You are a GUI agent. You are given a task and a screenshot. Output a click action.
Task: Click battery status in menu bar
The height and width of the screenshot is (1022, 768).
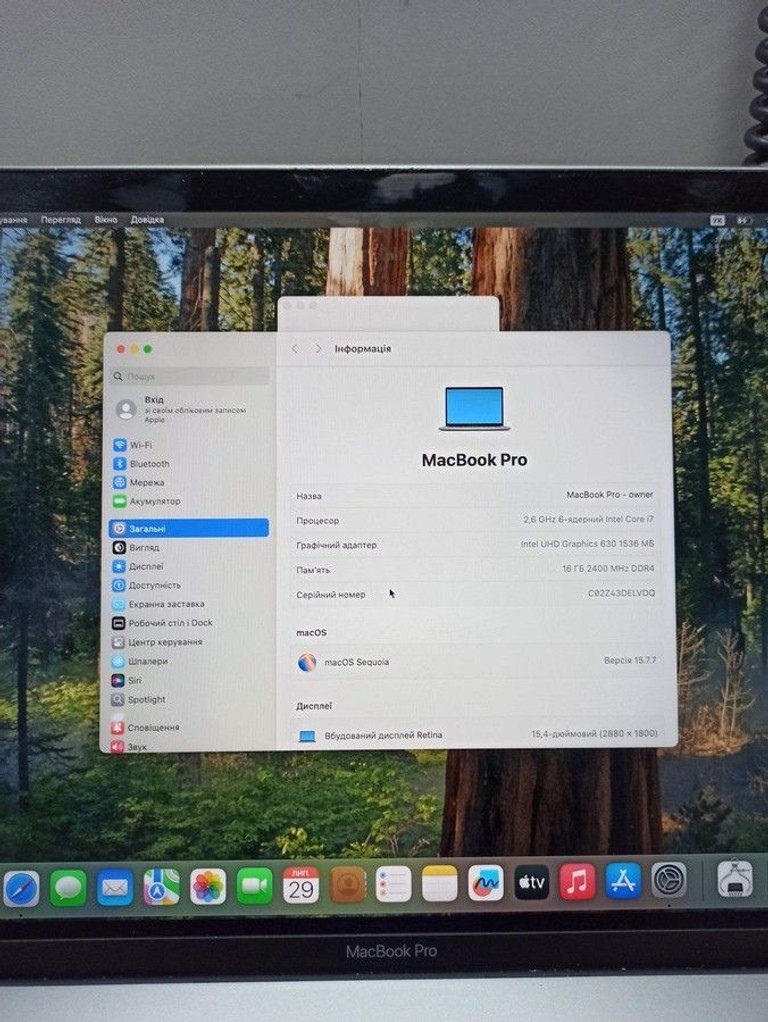coord(744,220)
